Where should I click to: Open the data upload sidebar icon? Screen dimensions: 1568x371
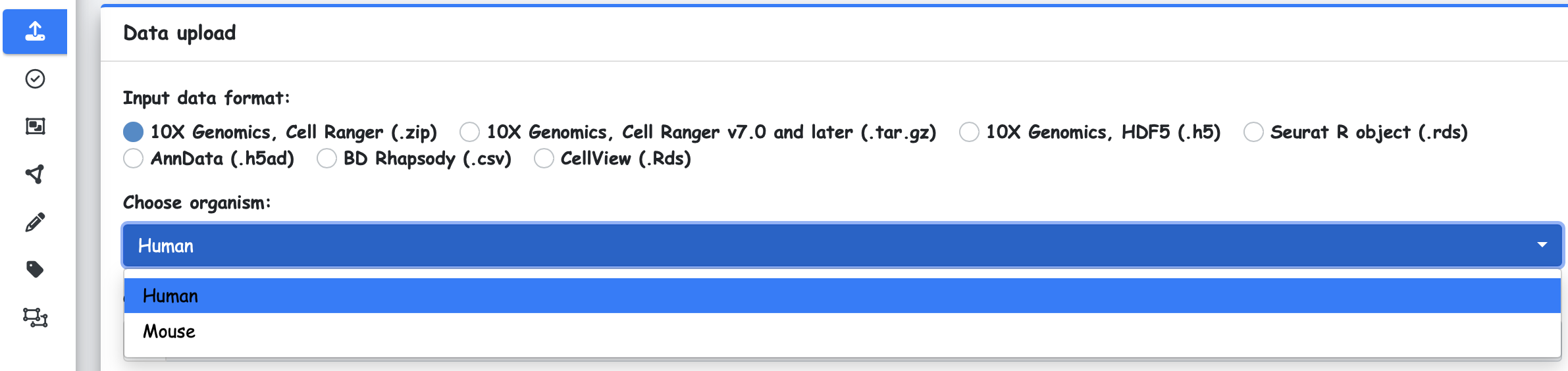[x=35, y=32]
